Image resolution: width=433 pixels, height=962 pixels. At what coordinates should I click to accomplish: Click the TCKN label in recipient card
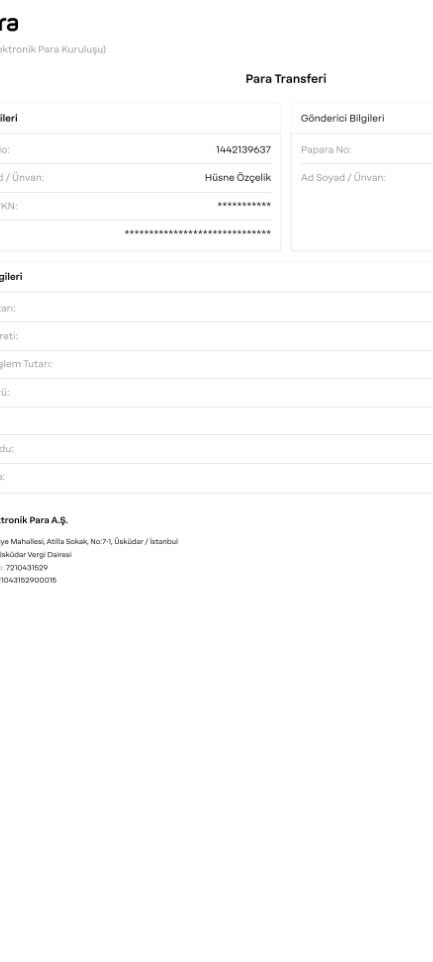[x=9, y=206]
